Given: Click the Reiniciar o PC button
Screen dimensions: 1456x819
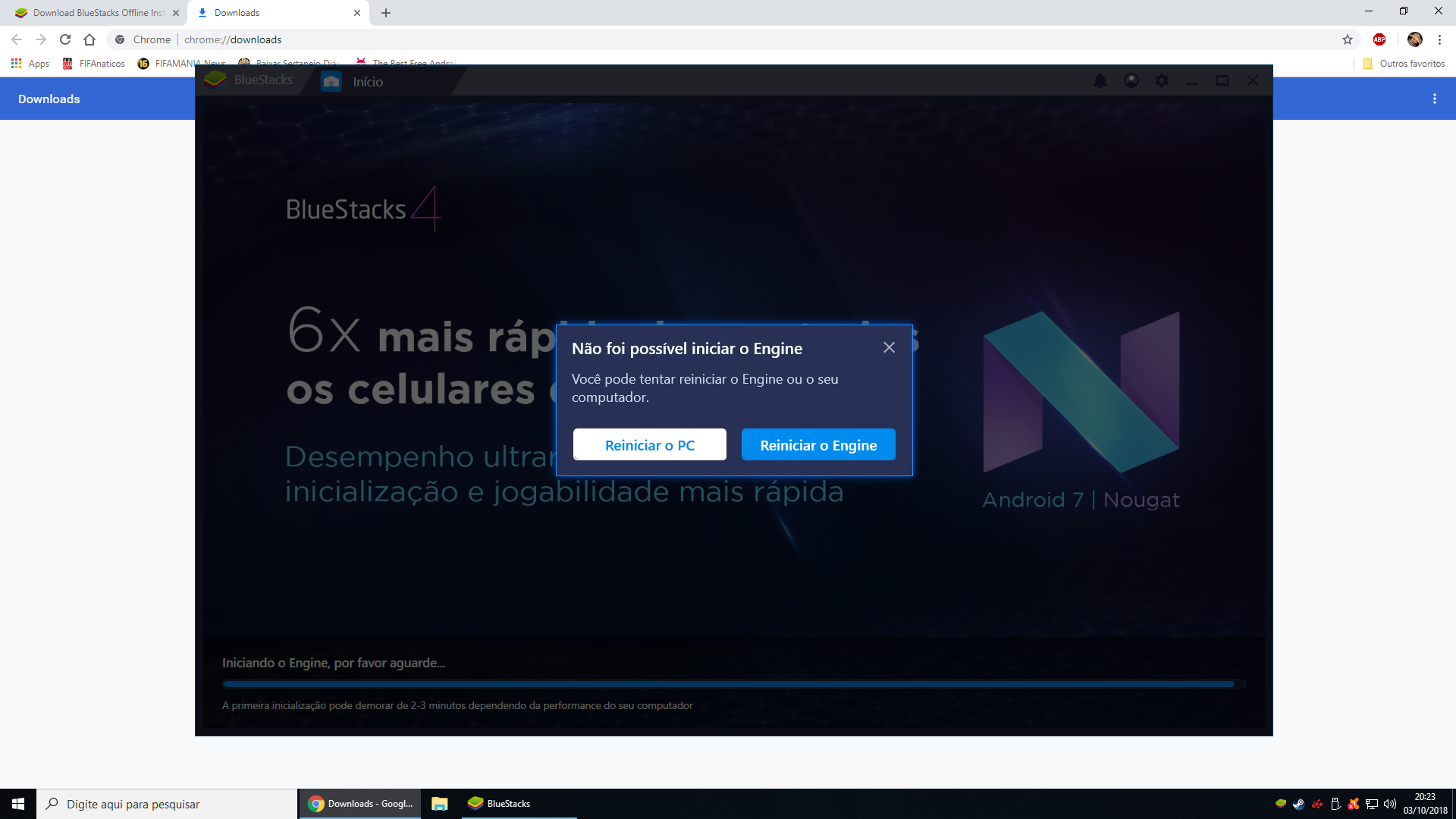Looking at the screenshot, I should pos(650,445).
